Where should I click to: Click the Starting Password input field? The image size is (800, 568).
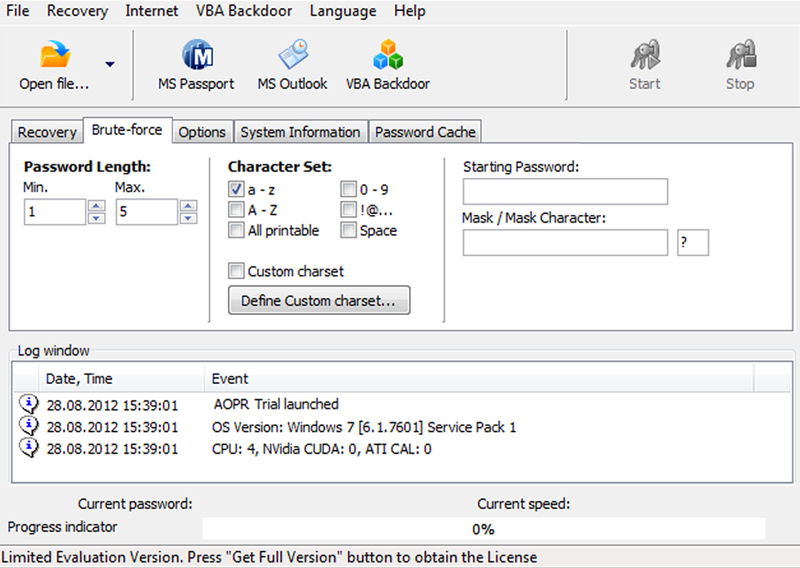click(x=565, y=191)
